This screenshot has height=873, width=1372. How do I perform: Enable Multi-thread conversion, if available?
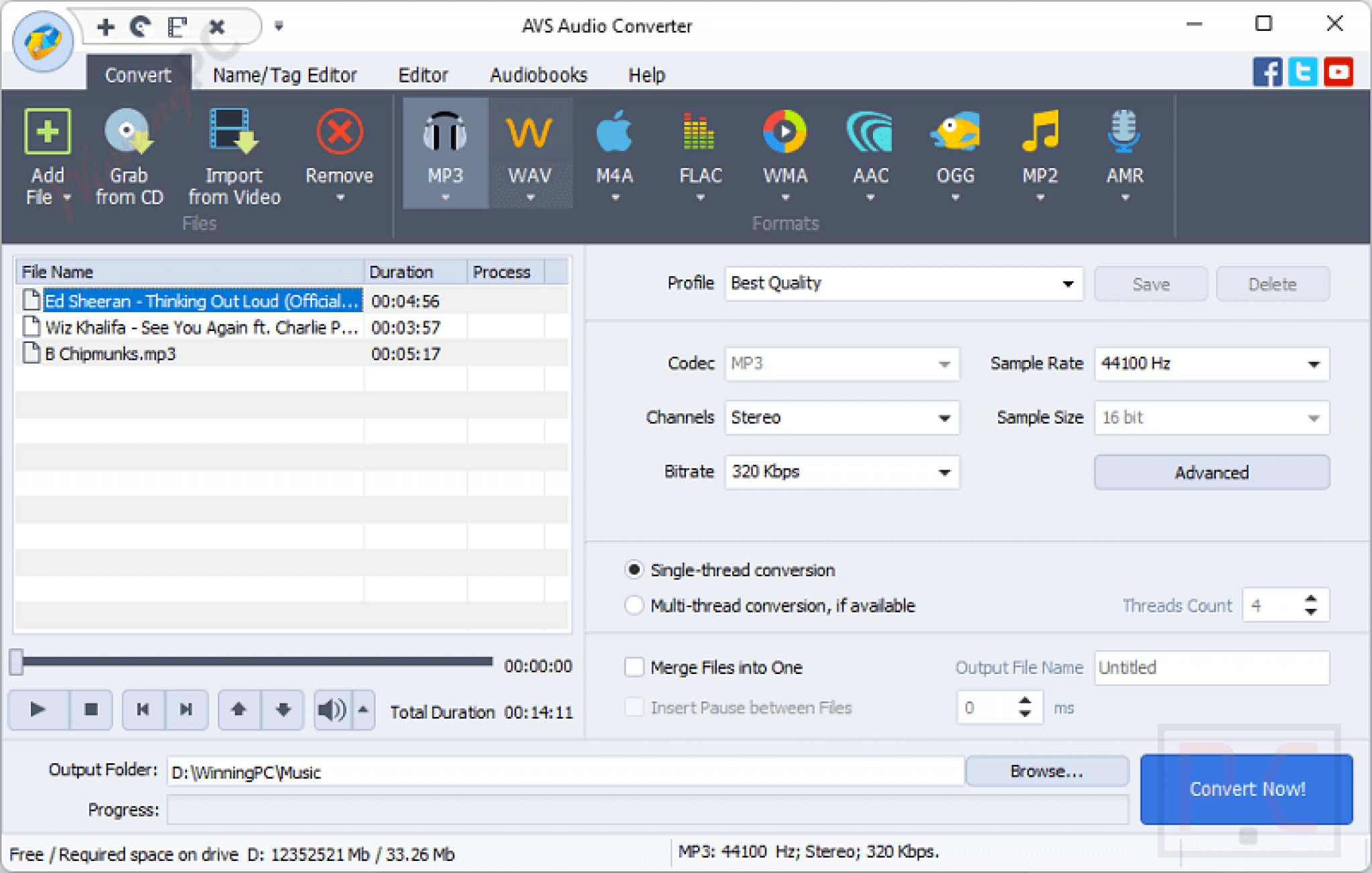coord(634,605)
